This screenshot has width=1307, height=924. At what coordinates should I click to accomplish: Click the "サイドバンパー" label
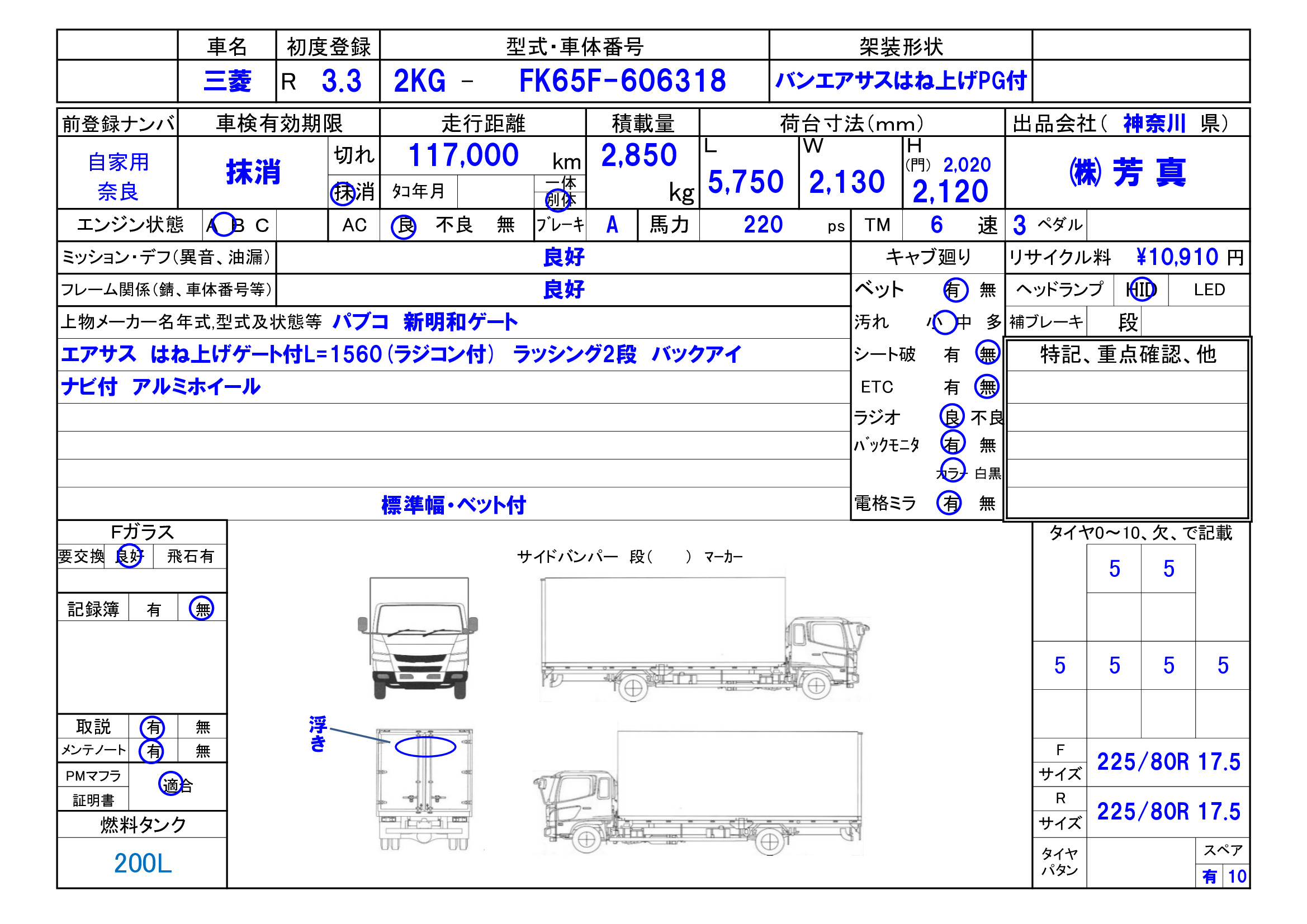tap(567, 556)
